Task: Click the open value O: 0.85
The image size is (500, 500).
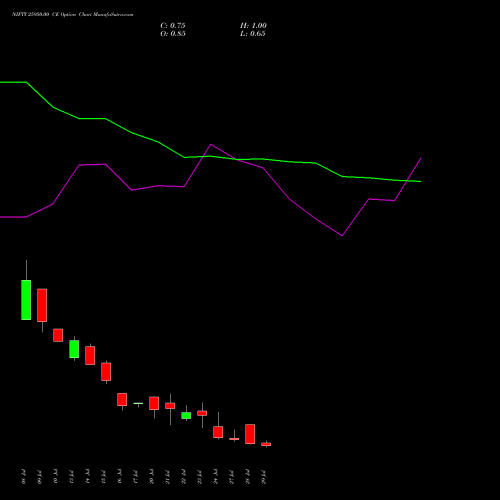Action: [x=173, y=34]
